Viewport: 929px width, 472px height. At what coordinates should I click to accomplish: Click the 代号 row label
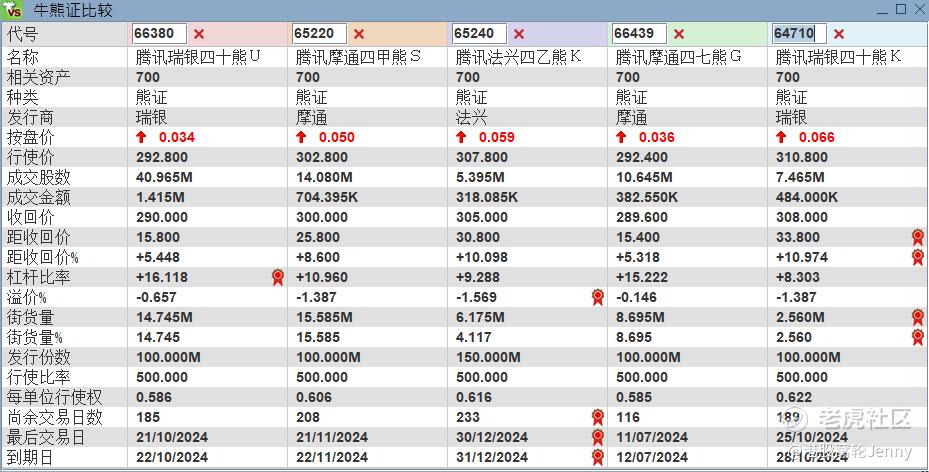[x=23, y=34]
